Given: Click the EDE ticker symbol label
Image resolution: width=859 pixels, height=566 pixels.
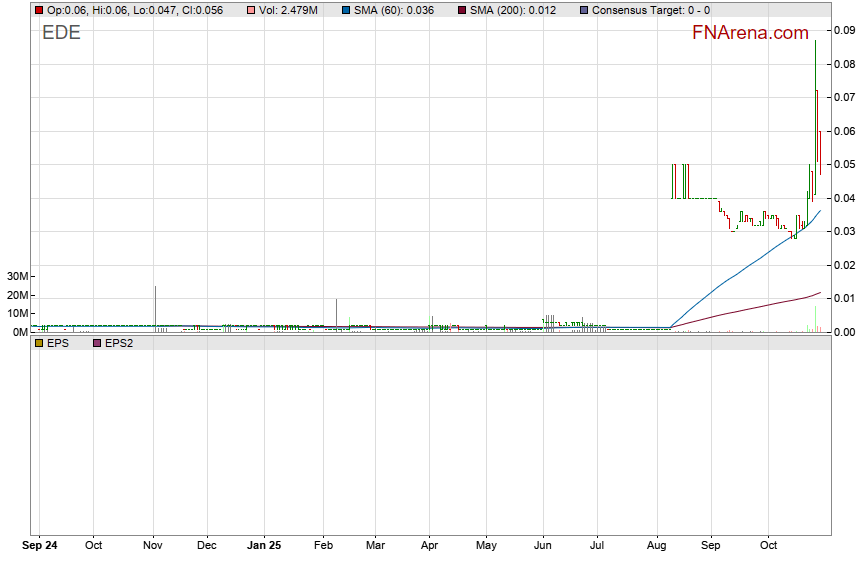Looking at the screenshot, I should [61, 33].
